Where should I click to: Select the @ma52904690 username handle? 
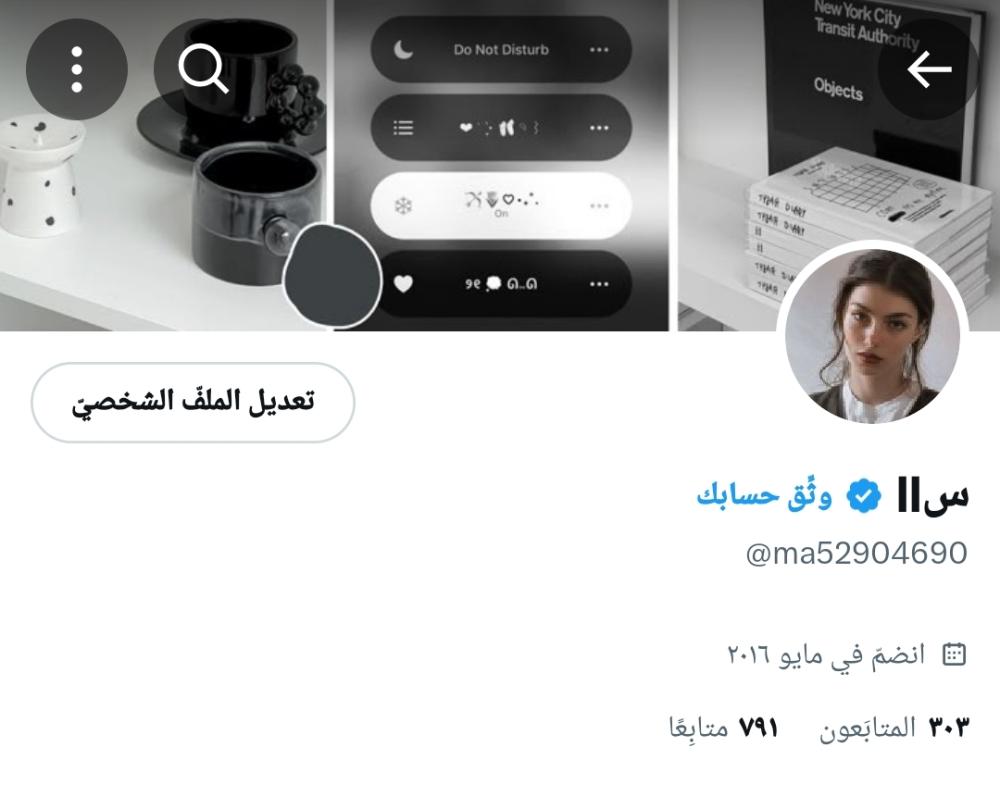tap(857, 553)
